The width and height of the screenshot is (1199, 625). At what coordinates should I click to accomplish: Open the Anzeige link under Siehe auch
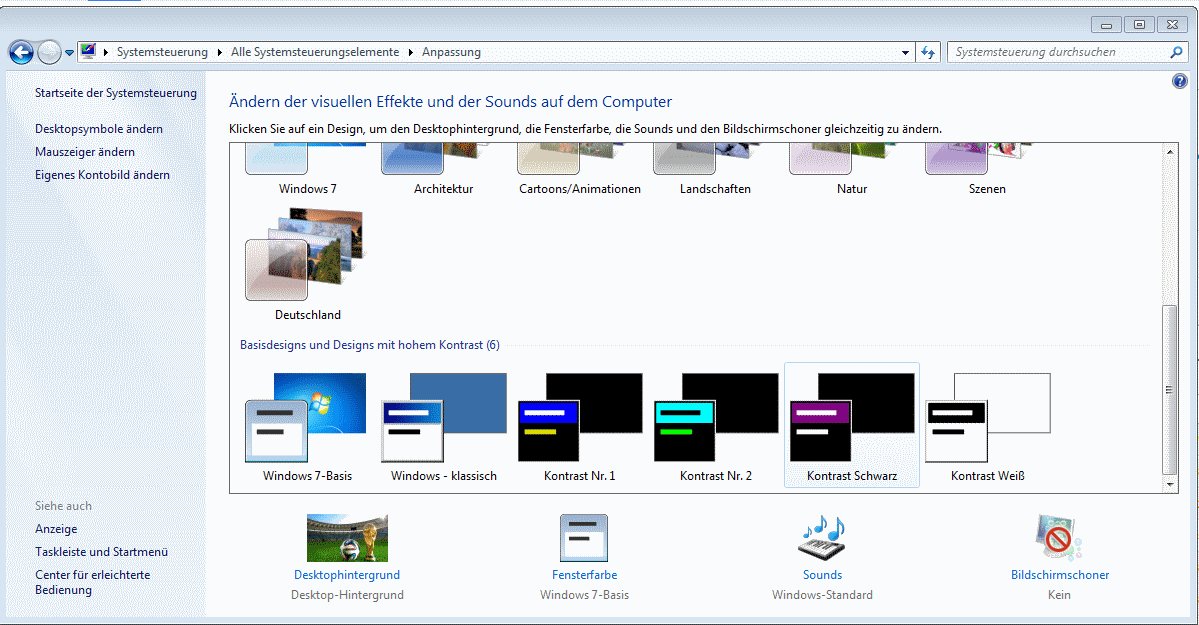coord(56,529)
